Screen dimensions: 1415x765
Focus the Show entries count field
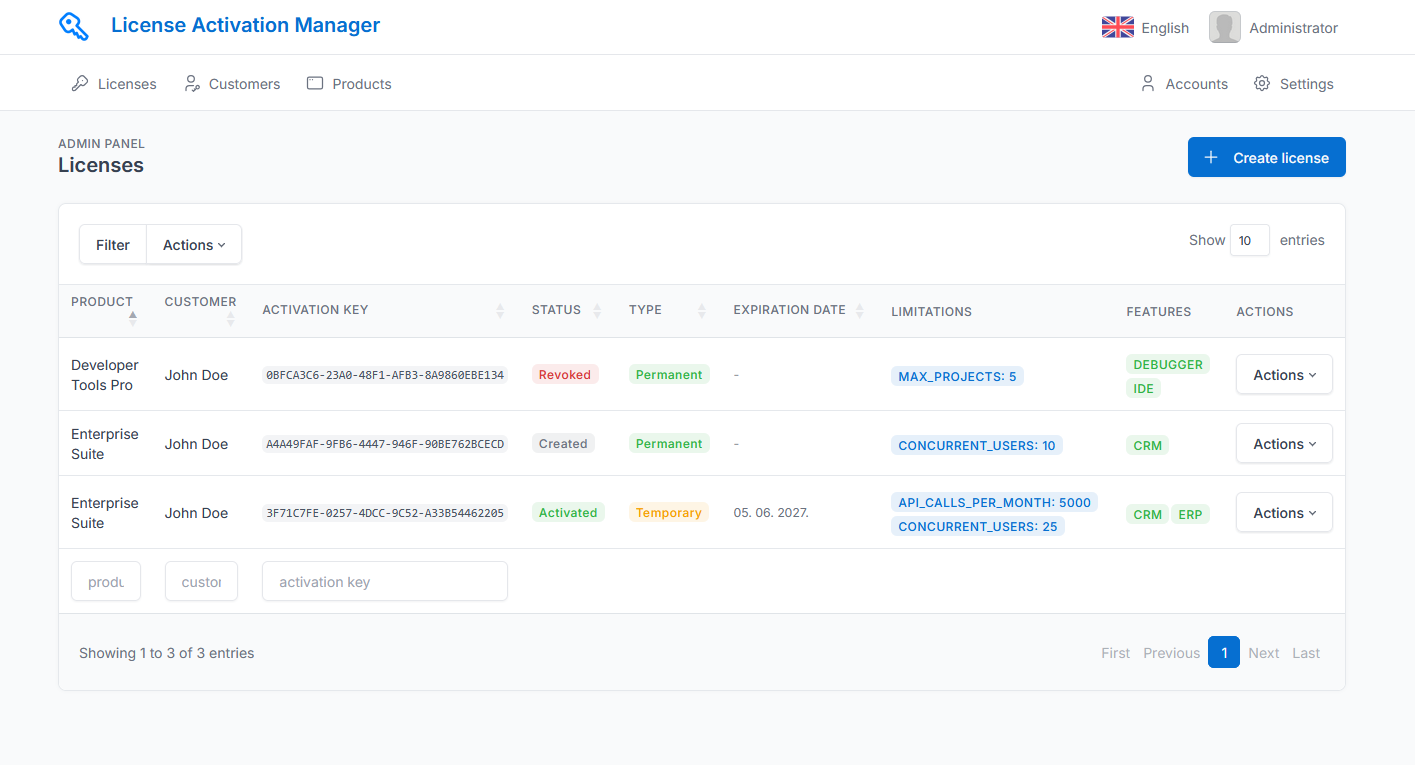click(x=1249, y=240)
